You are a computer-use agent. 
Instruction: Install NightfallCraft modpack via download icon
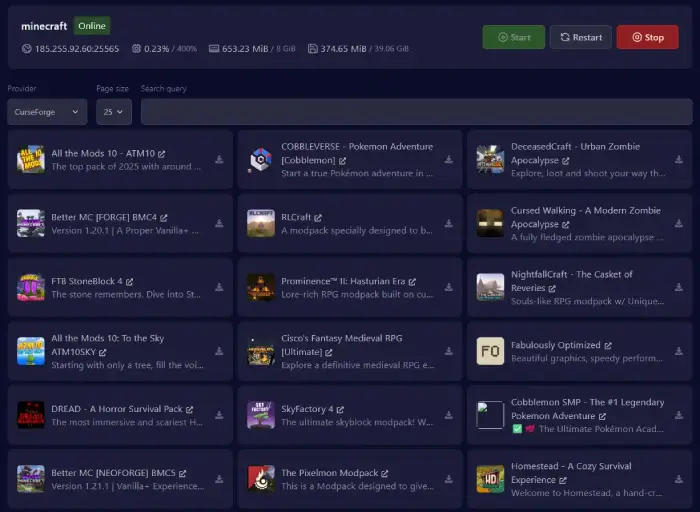[679, 287]
